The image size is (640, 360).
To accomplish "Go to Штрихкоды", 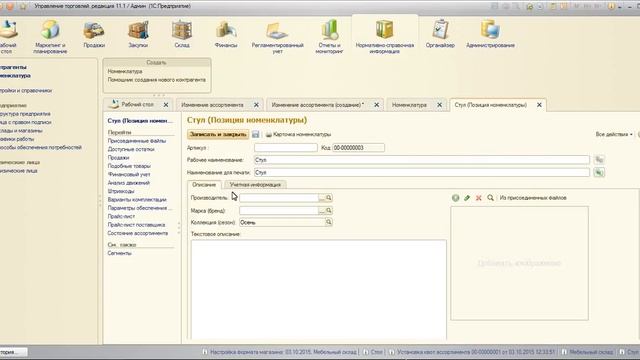I will (121, 191).
